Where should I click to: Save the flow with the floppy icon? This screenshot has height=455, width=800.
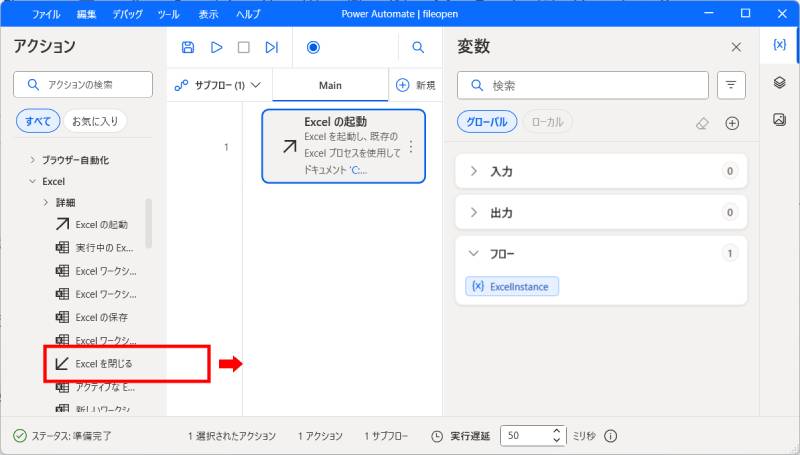point(188,47)
